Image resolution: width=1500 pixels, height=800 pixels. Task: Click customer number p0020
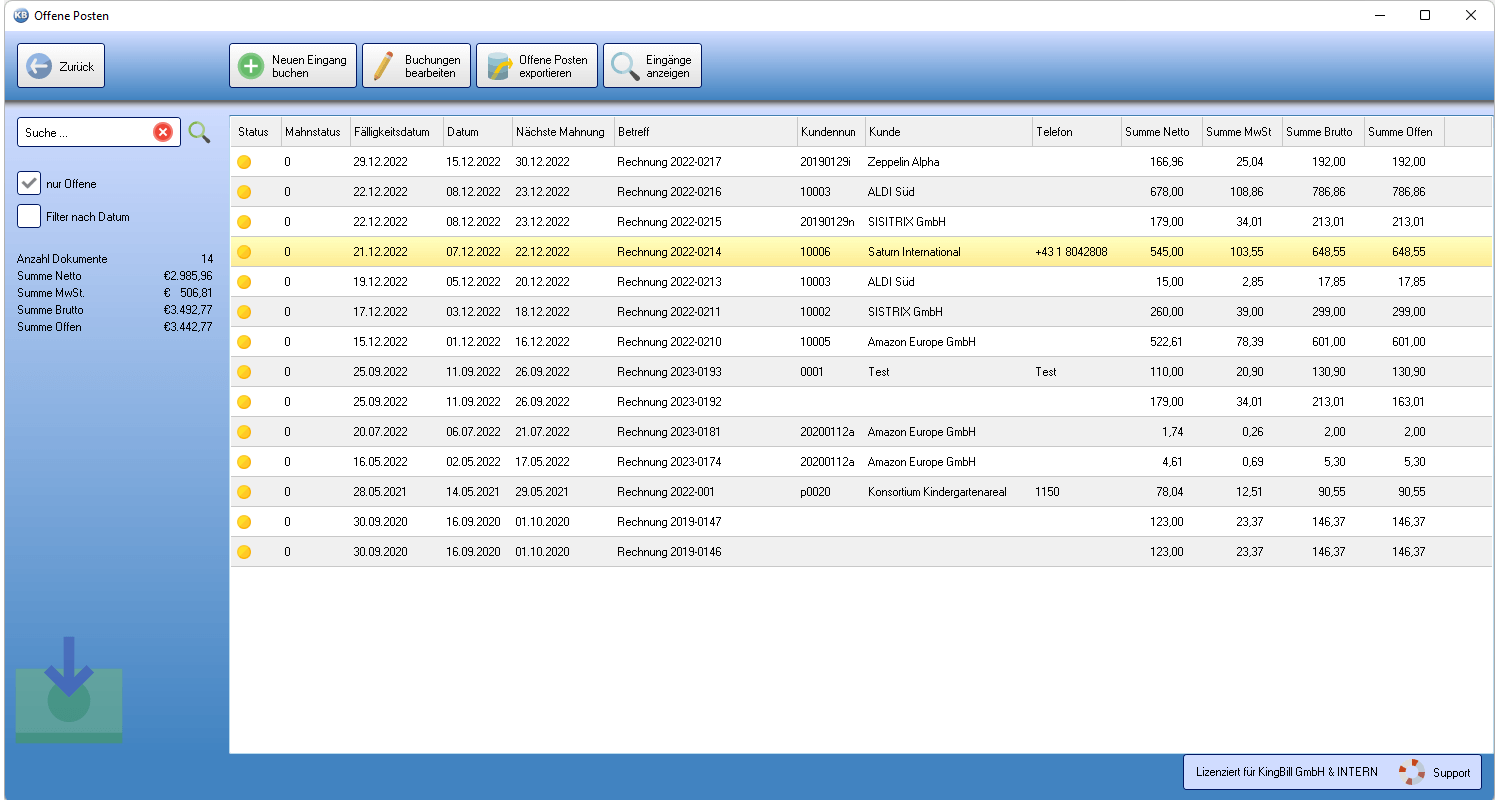point(816,492)
